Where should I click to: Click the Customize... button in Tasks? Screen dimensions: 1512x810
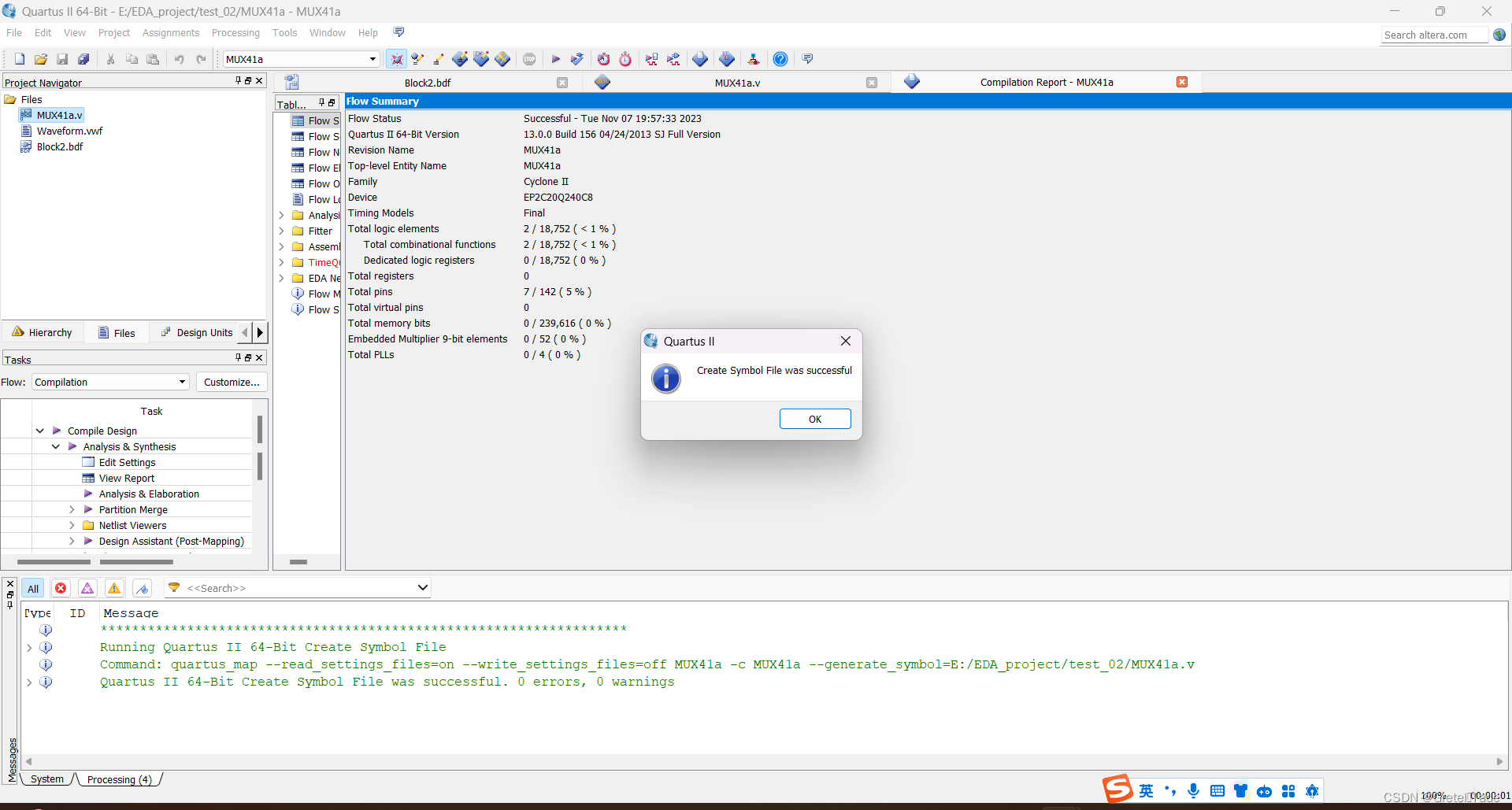coord(232,382)
